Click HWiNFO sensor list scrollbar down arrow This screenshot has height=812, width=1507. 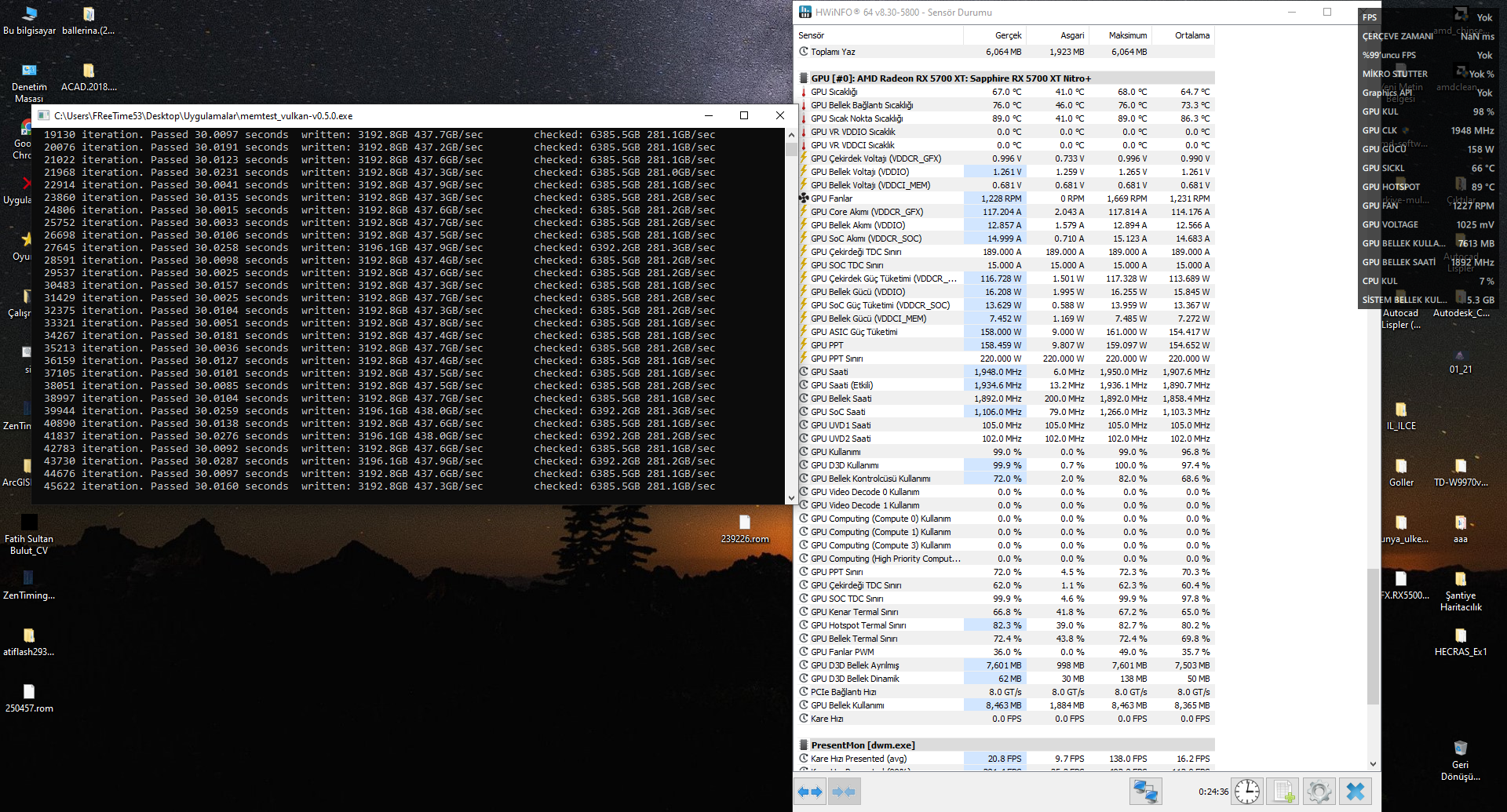[1373, 763]
